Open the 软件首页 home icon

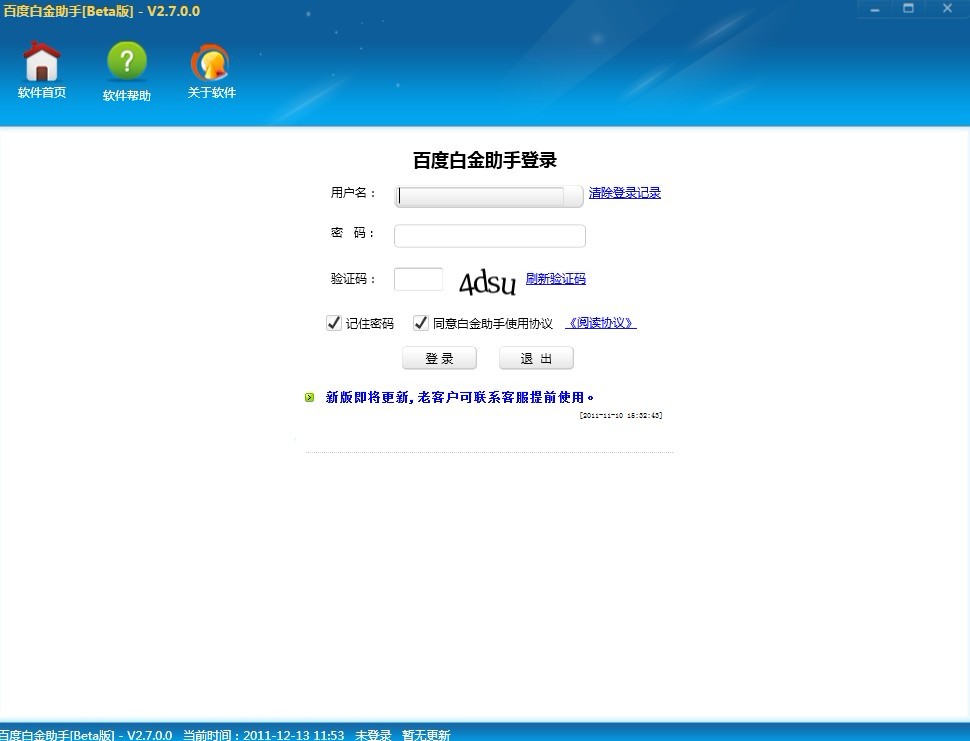[42, 63]
